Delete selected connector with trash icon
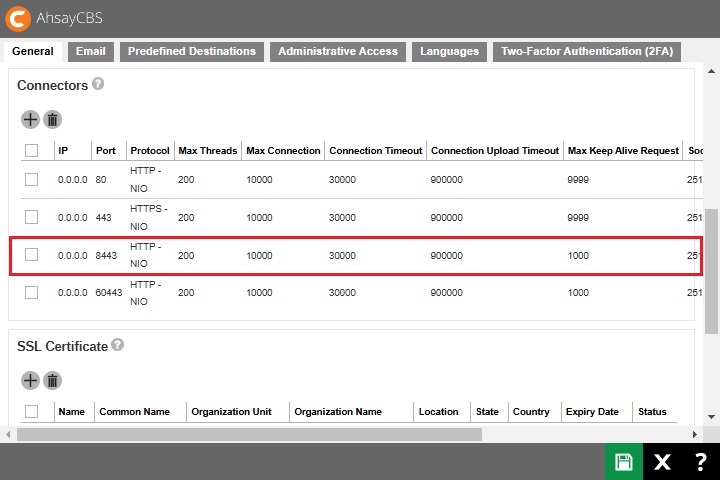 coord(53,120)
